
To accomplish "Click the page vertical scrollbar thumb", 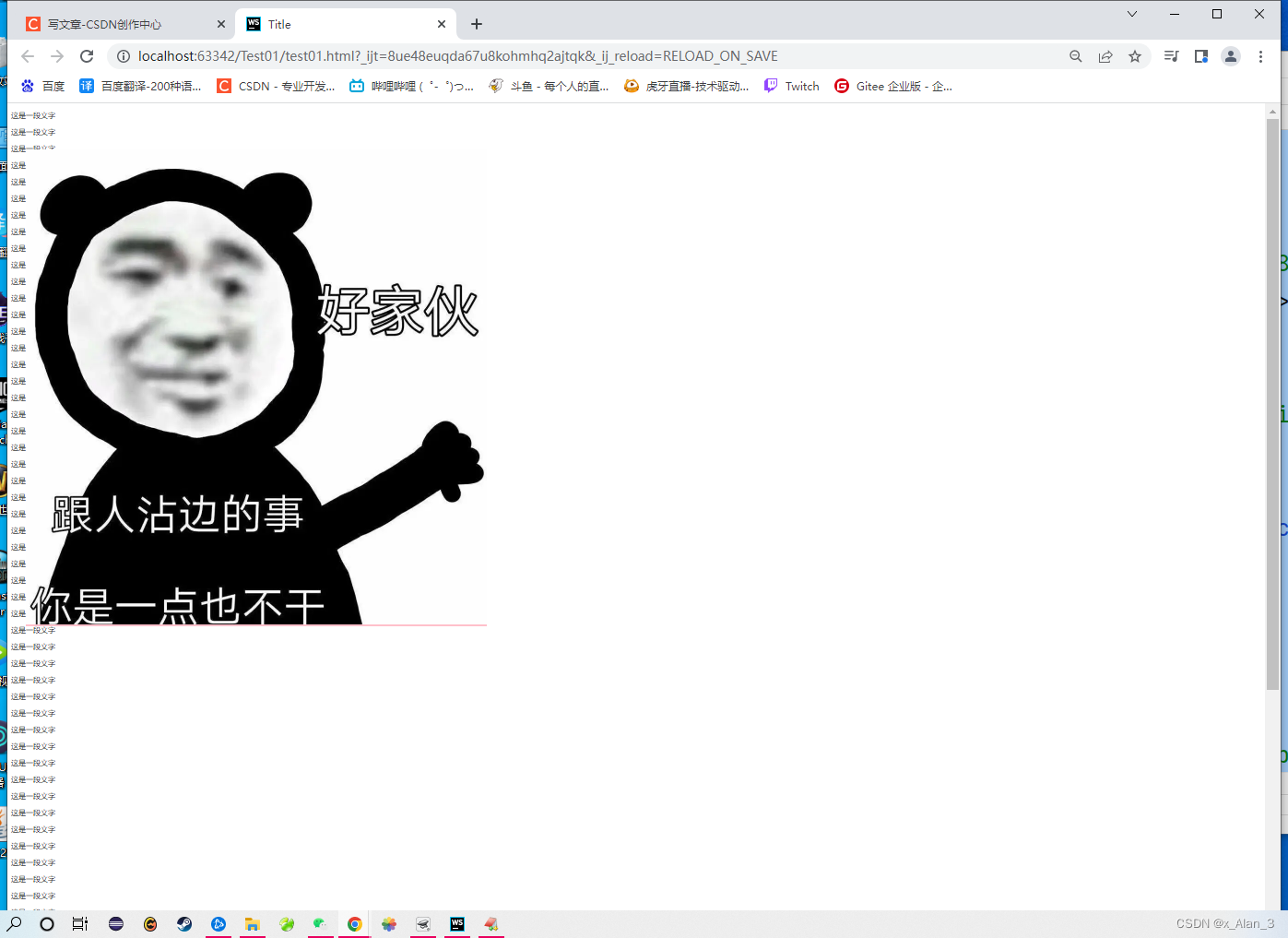I will (1272, 404).
